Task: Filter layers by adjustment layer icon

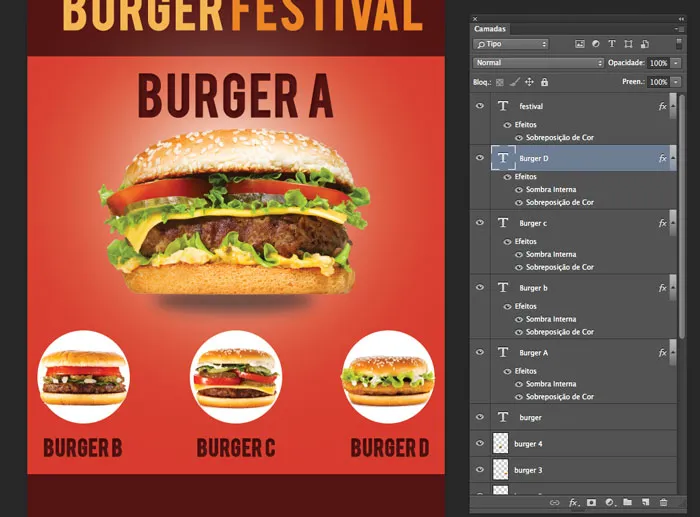Action: (596, 44)
